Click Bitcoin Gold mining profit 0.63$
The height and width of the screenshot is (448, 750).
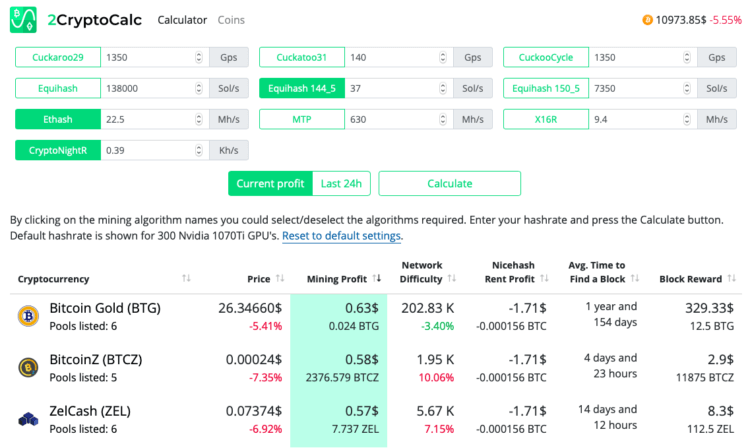click(x=362, y=308)
